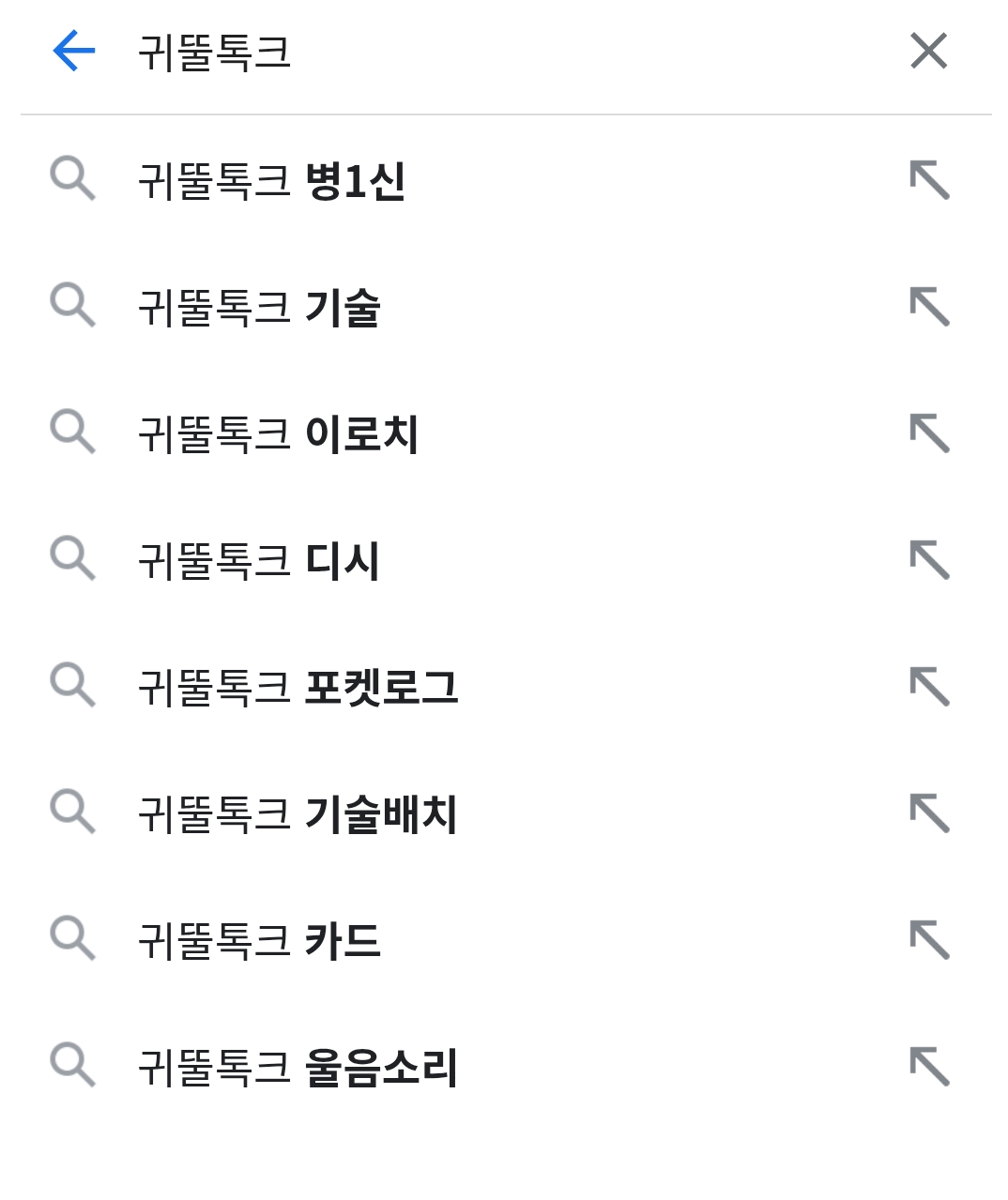Insert 울음소리 suggestion via arrow icon

929,1067
